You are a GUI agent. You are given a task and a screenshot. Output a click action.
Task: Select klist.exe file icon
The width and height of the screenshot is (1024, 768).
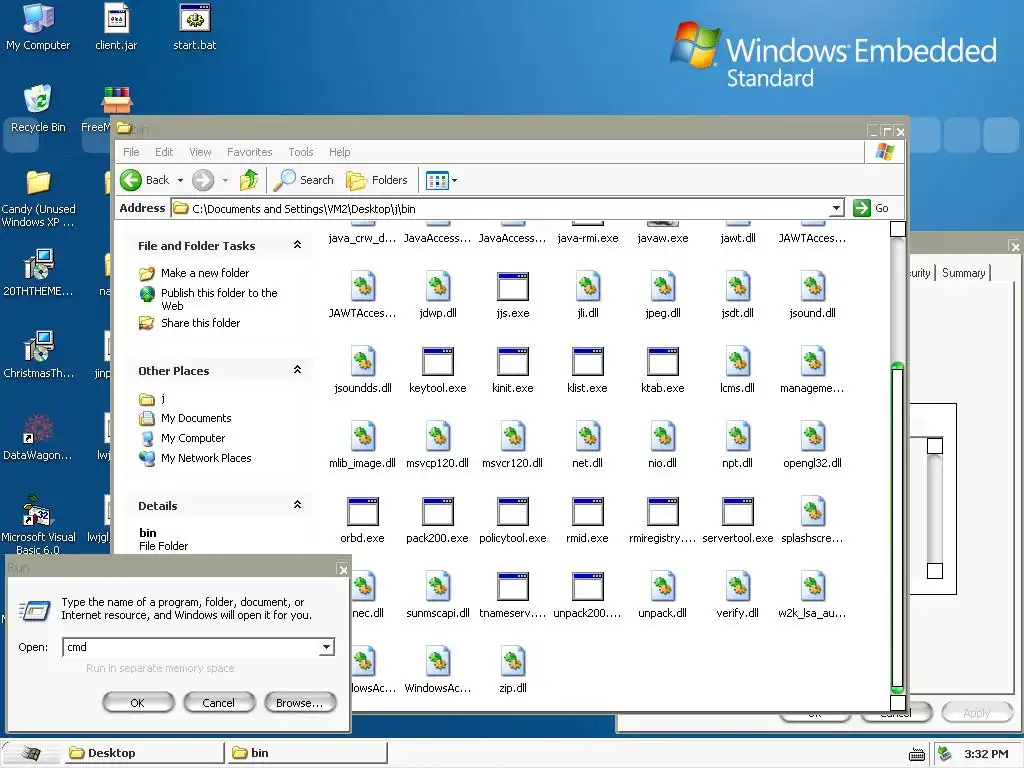tap(588, 362)
